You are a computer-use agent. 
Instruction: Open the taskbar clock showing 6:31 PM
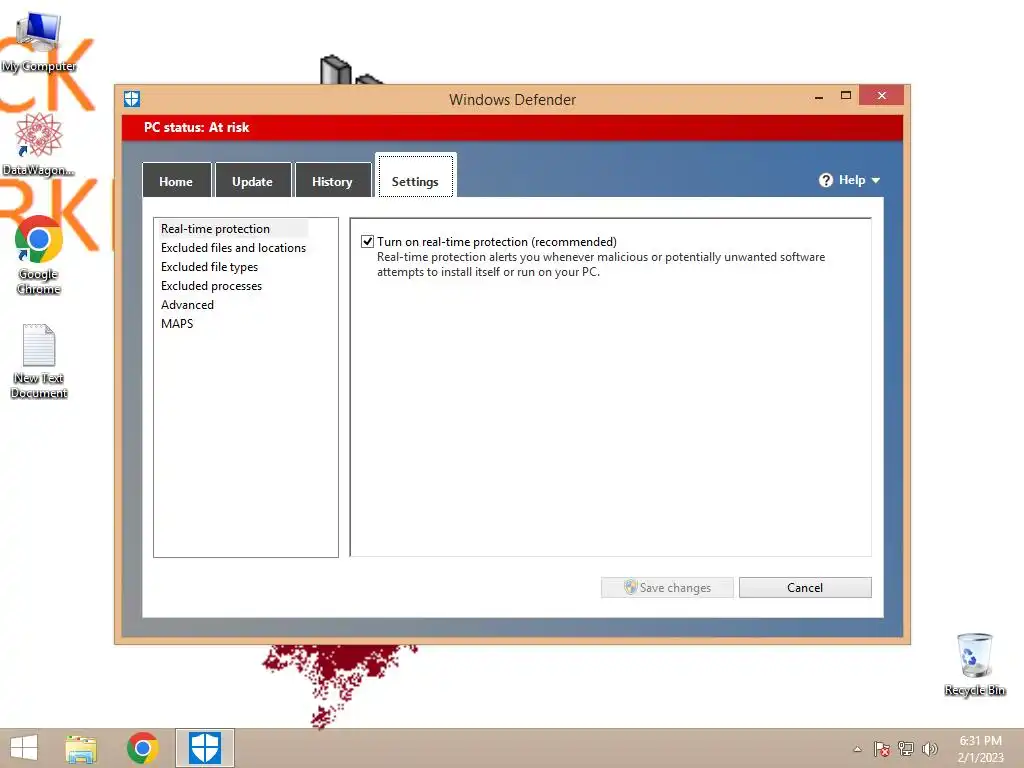coord(980,749)
